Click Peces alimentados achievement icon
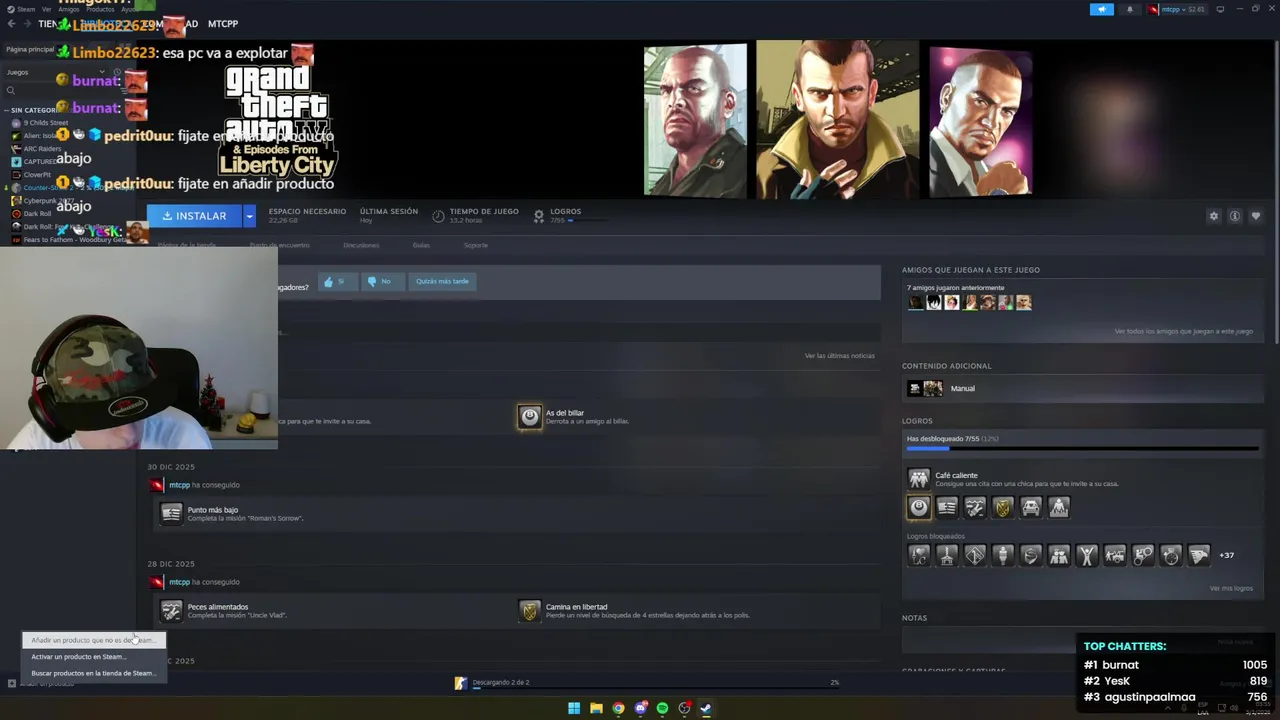 tap(171, 611)
